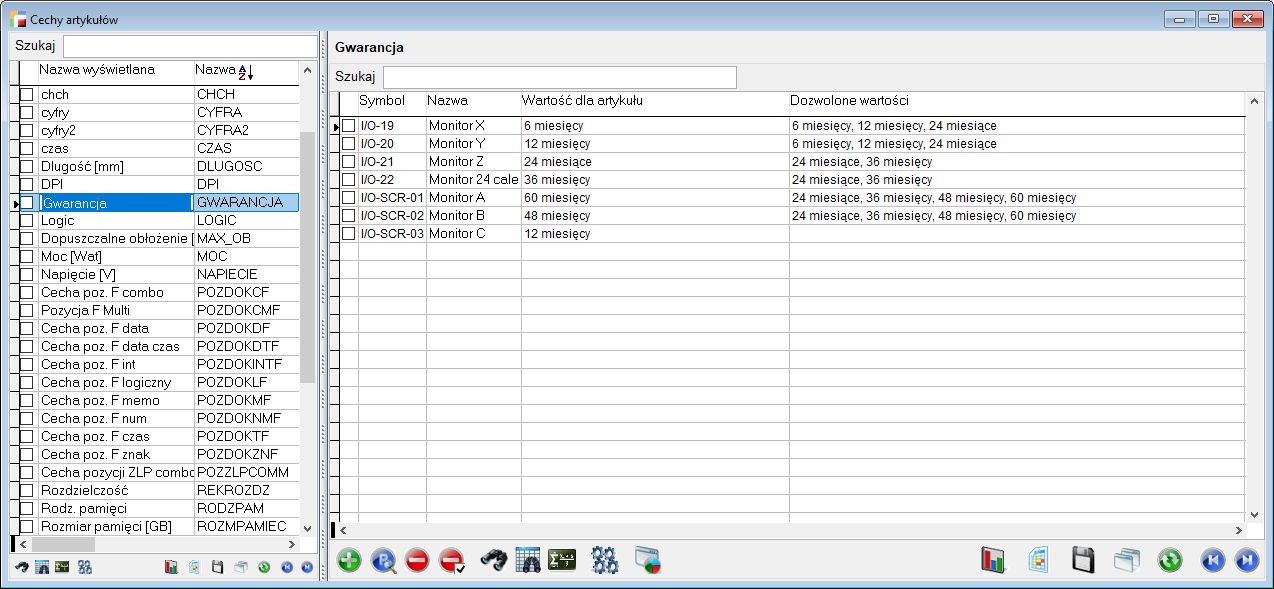1274x589 pixels.
Task: Click the window with pie chart icon
Action: point(648,561)
